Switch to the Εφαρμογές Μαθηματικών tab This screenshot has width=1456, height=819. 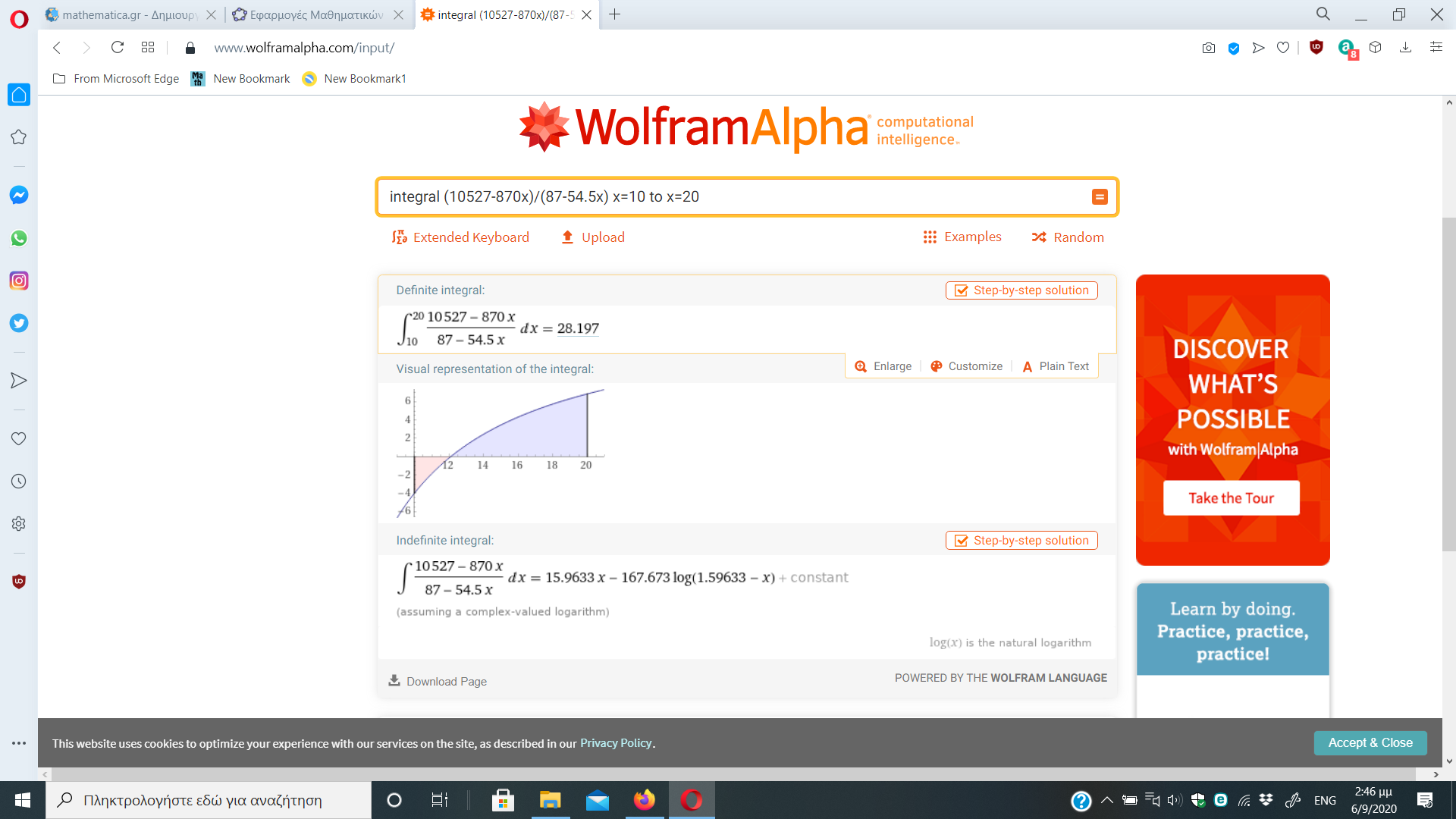[318, 15]
